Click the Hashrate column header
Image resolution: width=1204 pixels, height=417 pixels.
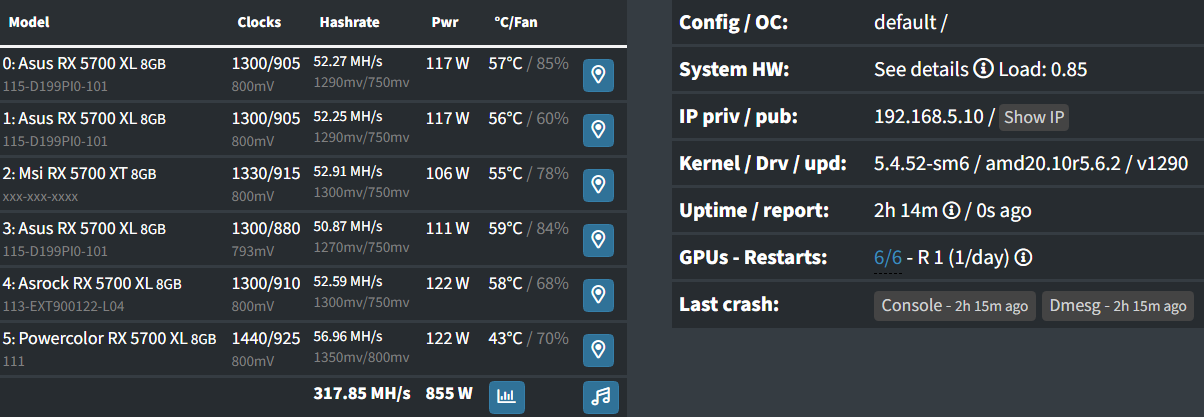349,22
